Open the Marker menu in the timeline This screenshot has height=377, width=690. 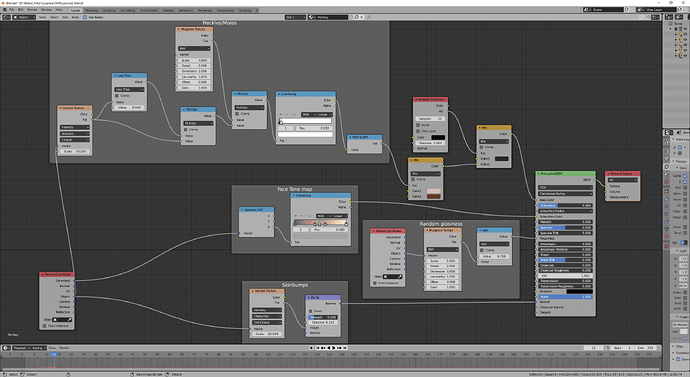[64, 348]
